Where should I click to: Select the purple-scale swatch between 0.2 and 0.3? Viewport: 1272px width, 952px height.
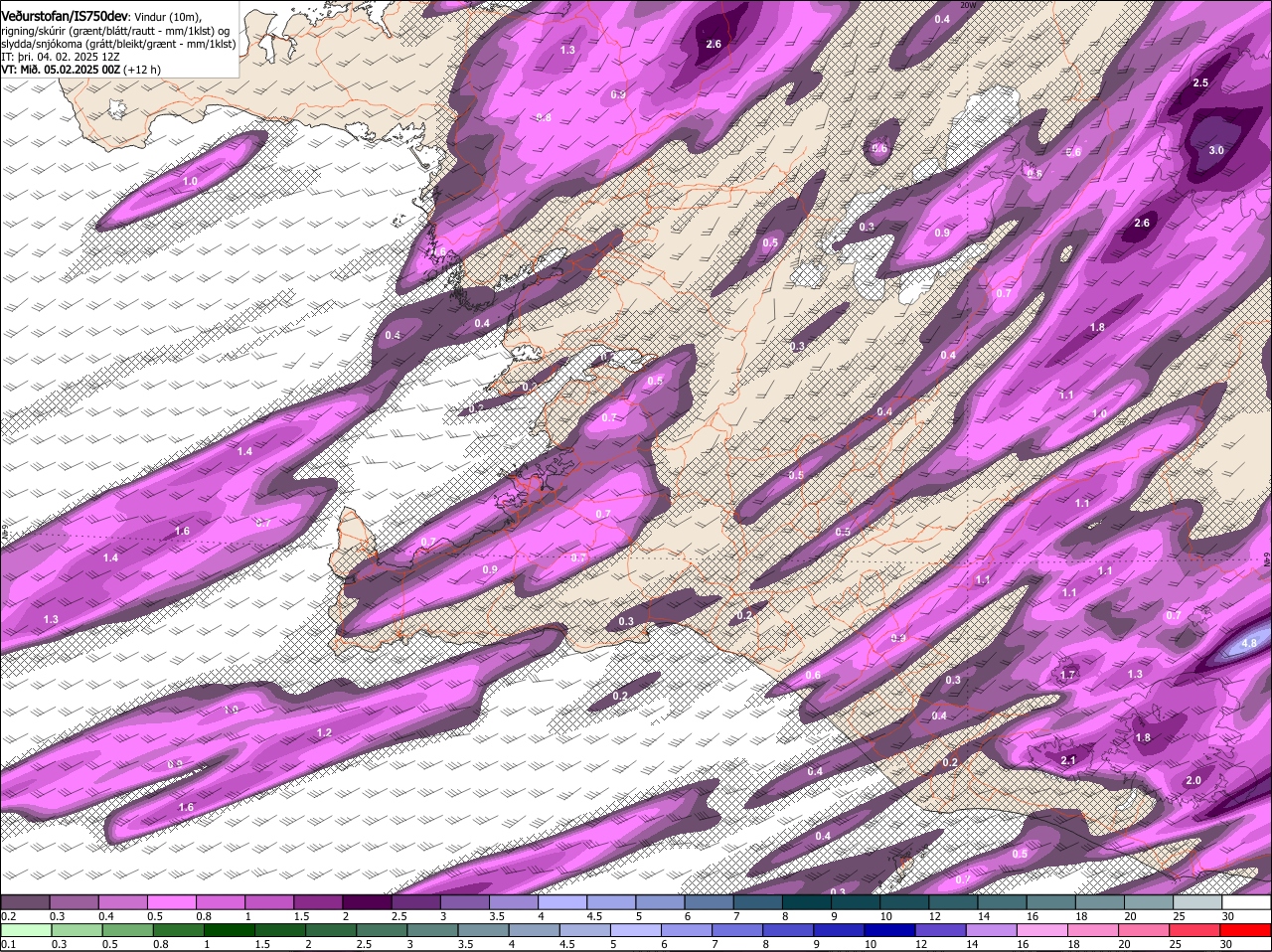coord(25,902)
